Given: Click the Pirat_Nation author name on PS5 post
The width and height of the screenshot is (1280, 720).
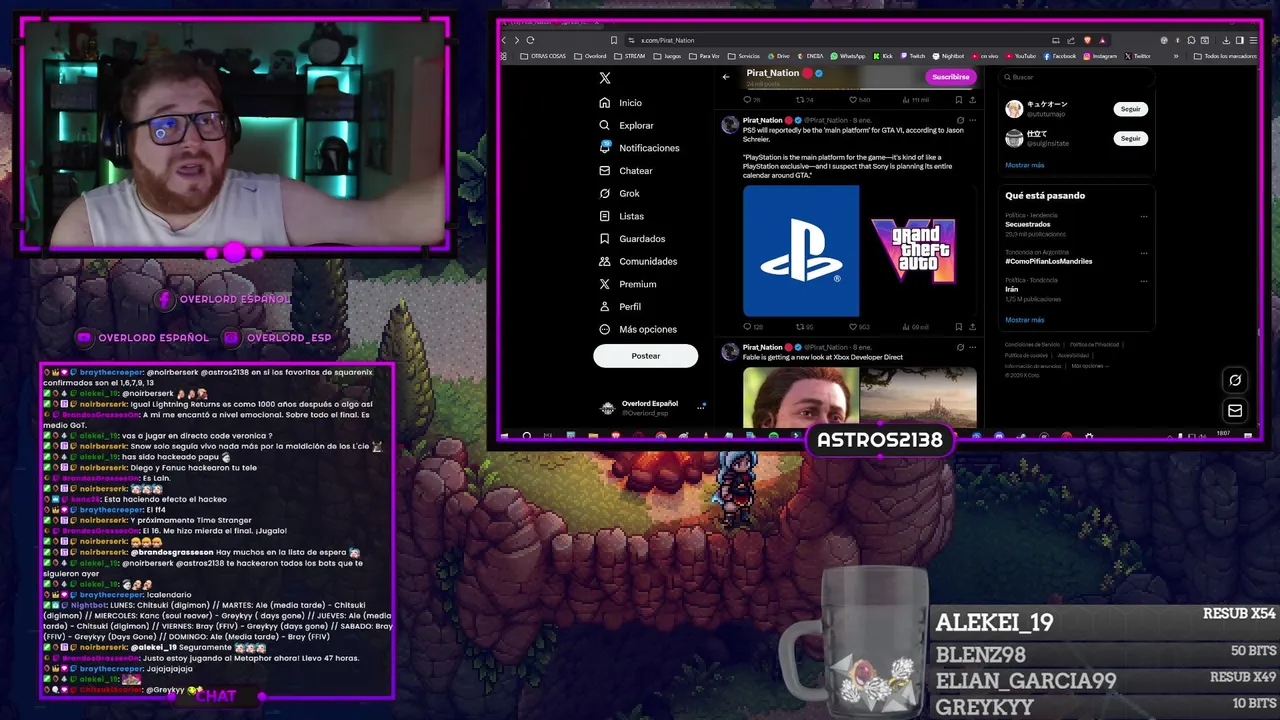Looking at the screenshot, I should tap(763, 120).
